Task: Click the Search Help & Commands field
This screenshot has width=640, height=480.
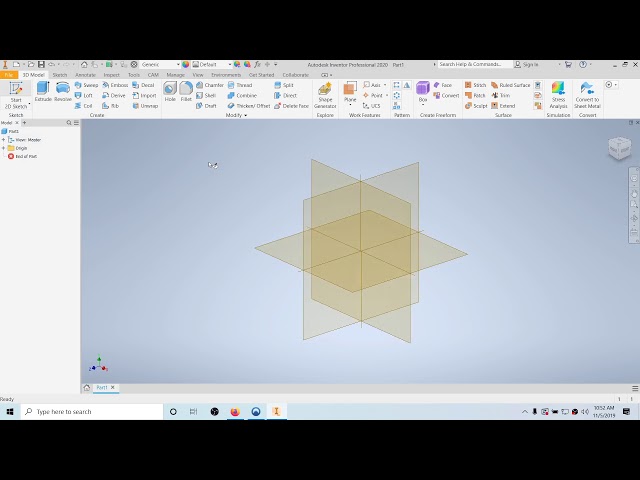Action: [475, 64]
